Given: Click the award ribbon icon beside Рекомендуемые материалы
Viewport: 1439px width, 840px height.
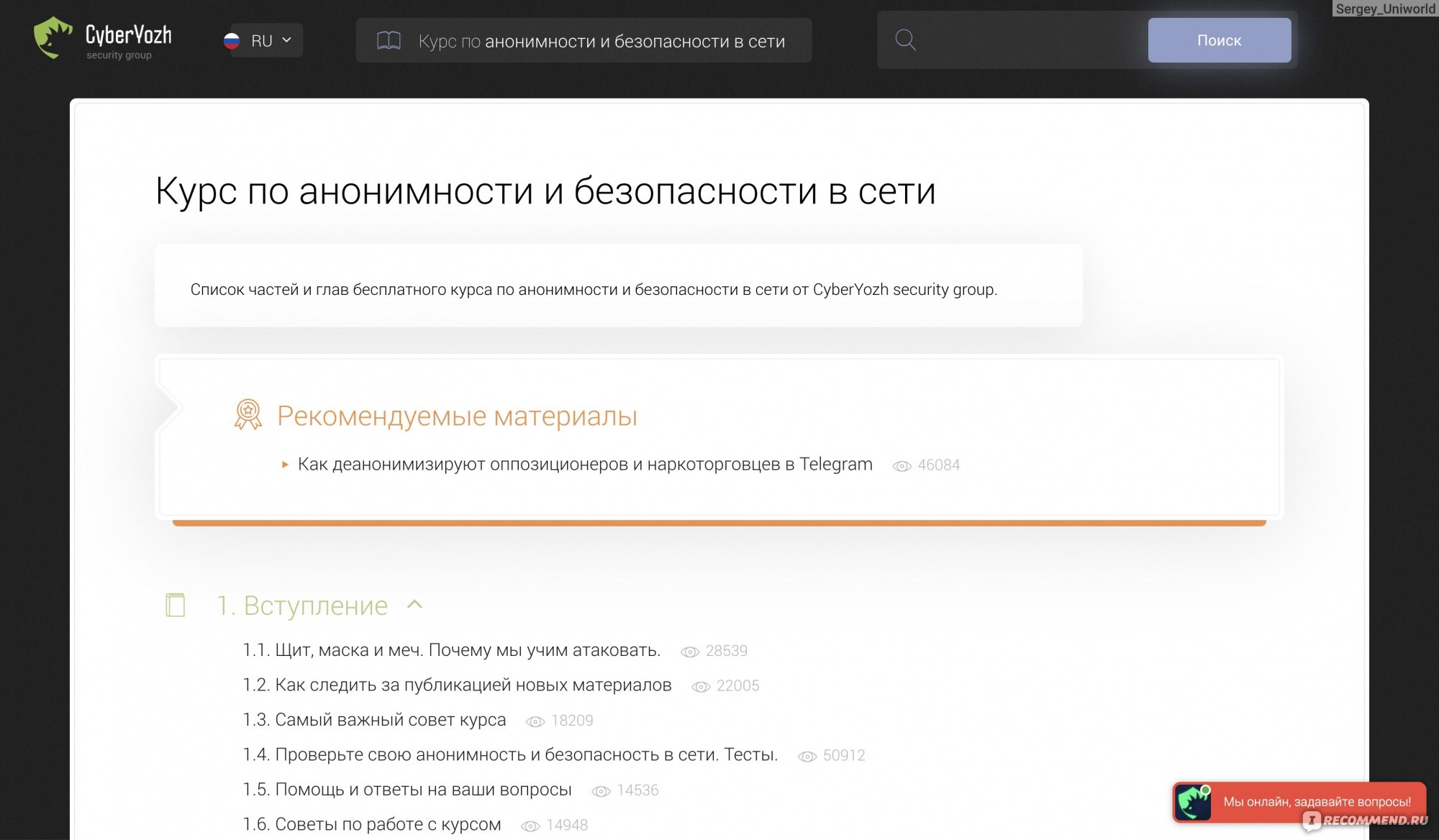Looking at the screenshot, I should [248, 415].
